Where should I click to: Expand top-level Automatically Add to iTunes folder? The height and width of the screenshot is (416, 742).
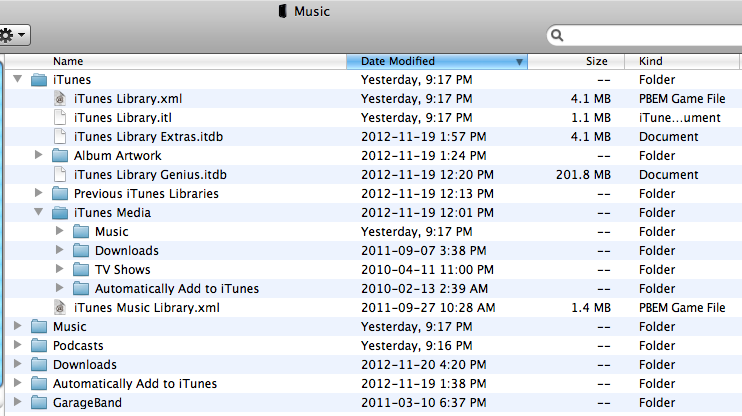point(18,382)
